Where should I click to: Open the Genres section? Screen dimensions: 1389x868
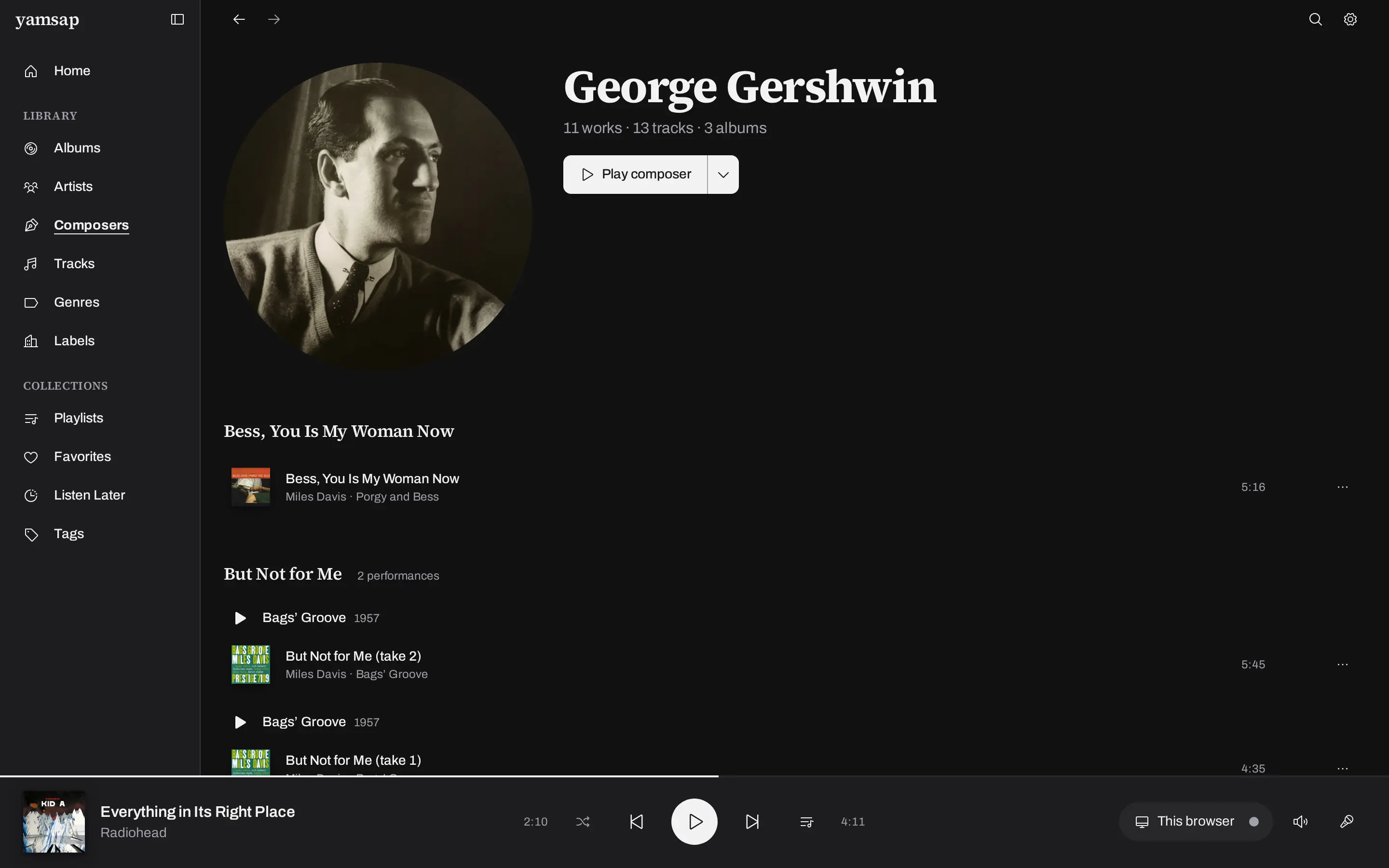click(76, 302)
